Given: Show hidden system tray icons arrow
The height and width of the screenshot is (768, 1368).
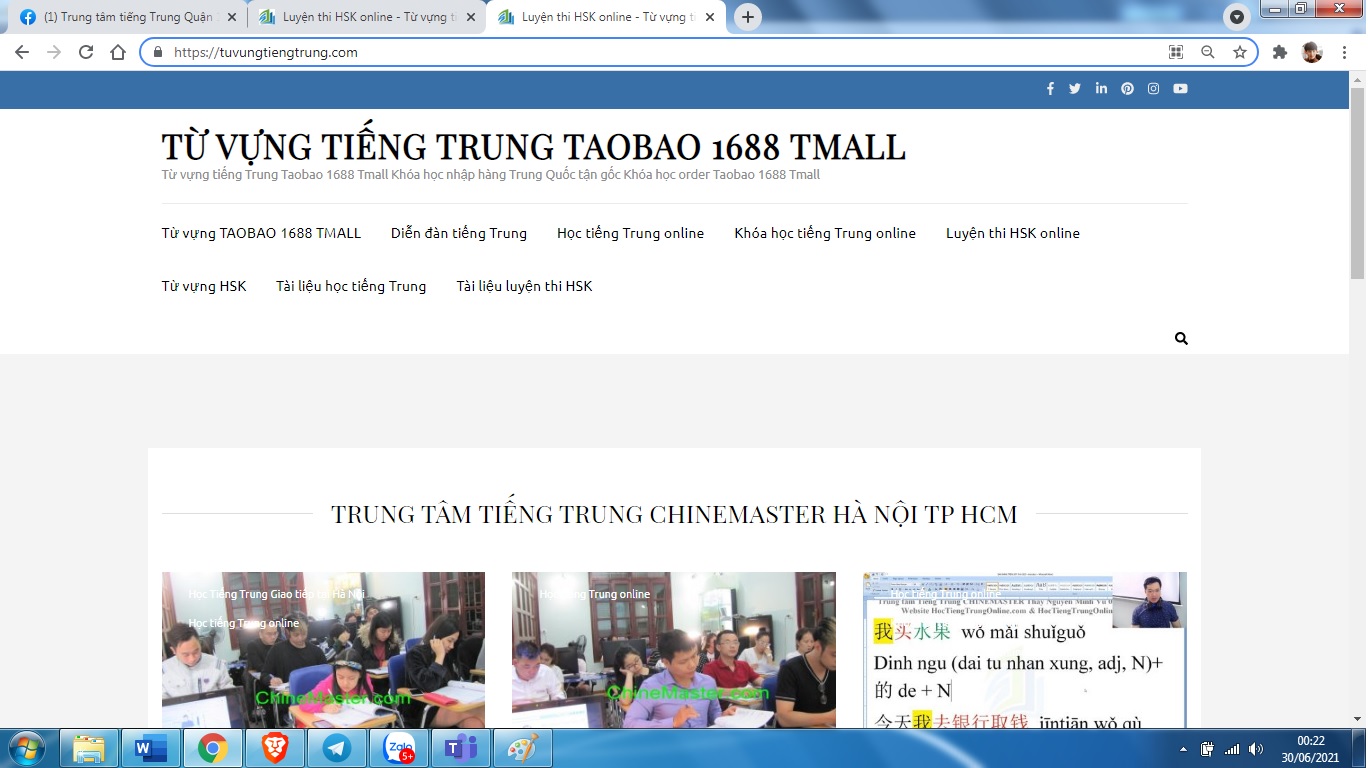Looking at the screenshot, I should click(1184, 749).
